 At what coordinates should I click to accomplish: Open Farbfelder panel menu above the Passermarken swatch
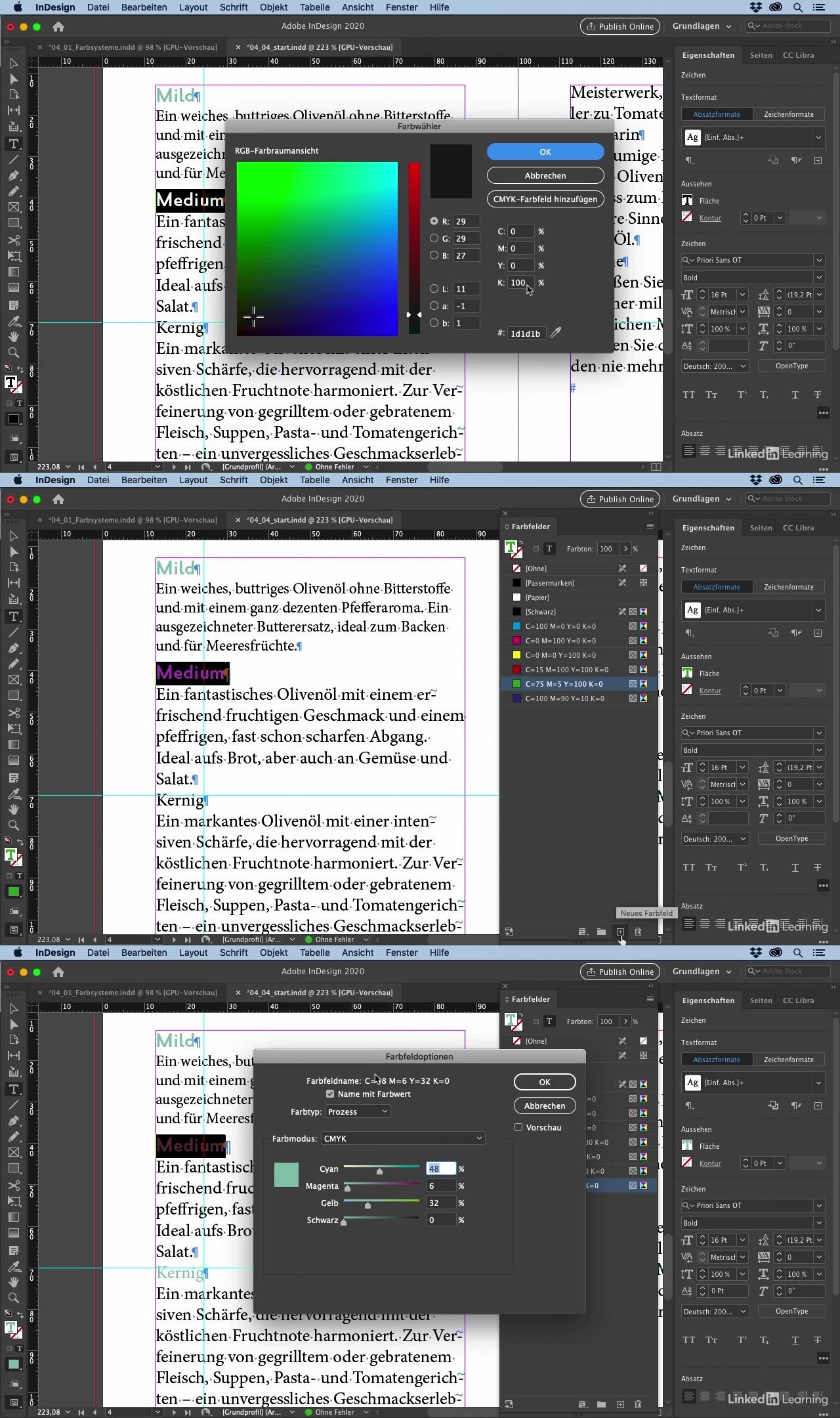(x=650, y=526)
